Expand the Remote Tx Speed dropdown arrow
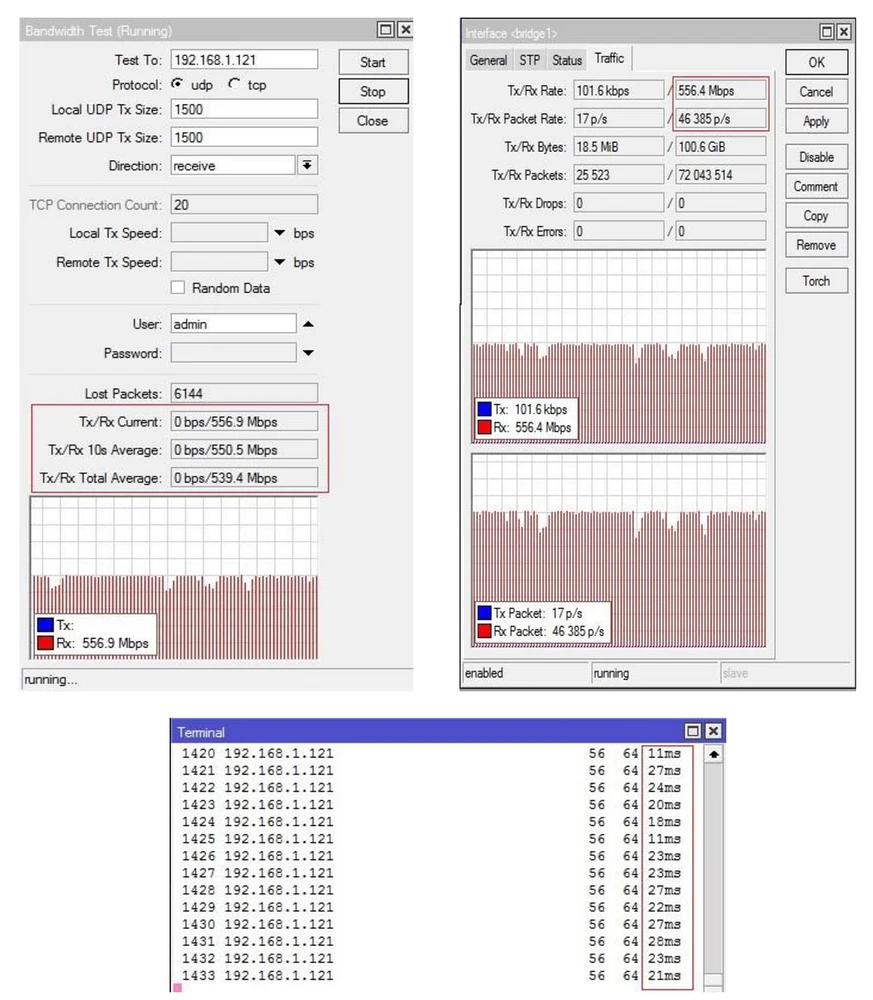 point(279,263)
